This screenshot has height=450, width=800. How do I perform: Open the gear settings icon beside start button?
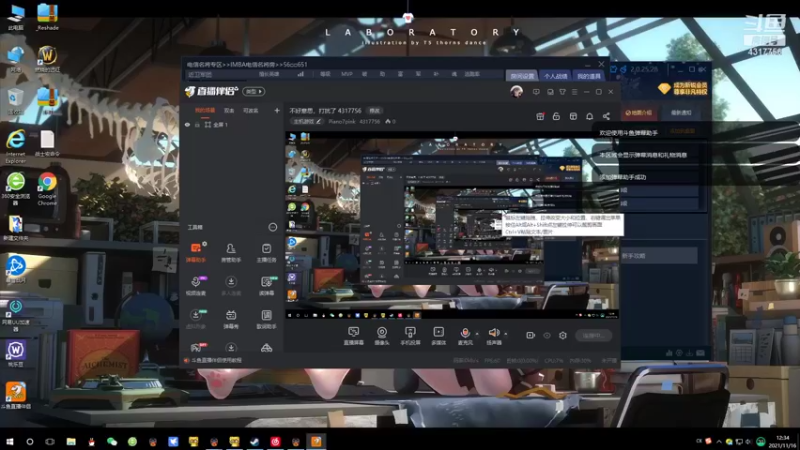pos(563,335)
